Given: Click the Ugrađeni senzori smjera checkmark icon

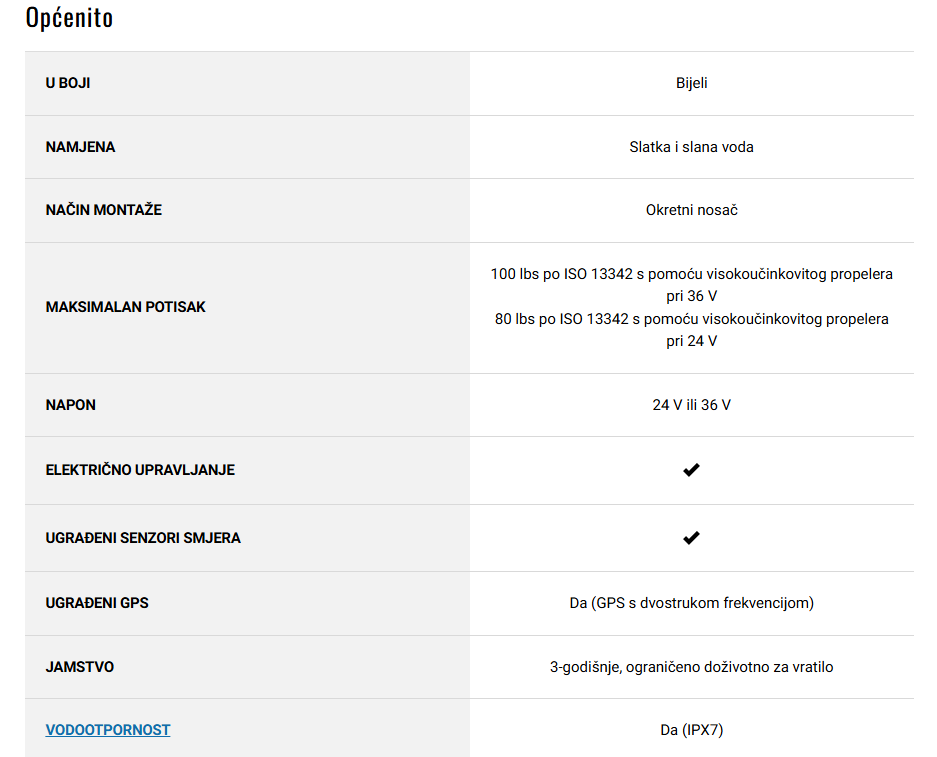Looking at the screenshot, I should coord(691,538).
